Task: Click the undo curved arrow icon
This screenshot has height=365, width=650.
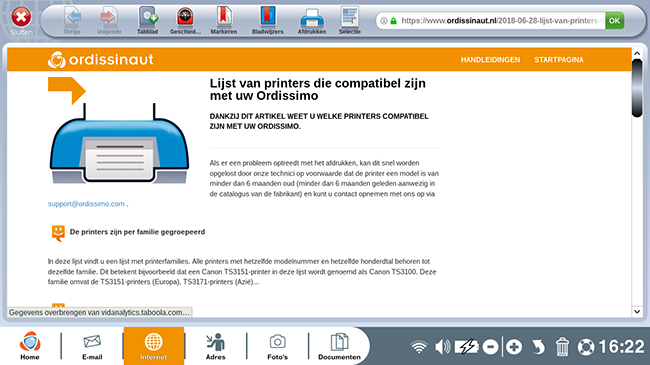Action: click(x=538, y=347)
